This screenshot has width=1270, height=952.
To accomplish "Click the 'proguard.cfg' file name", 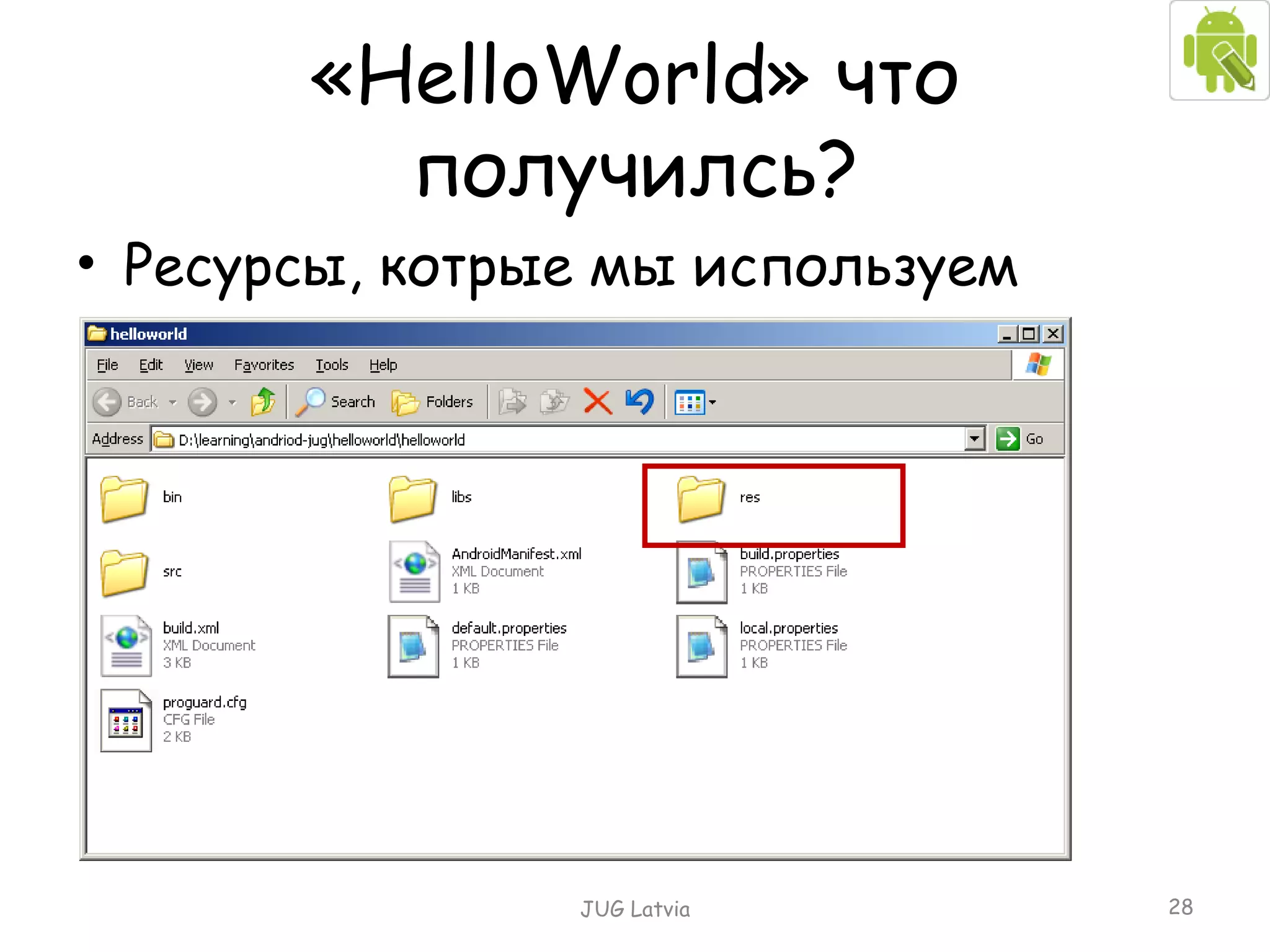I will (x=205, y=703).
